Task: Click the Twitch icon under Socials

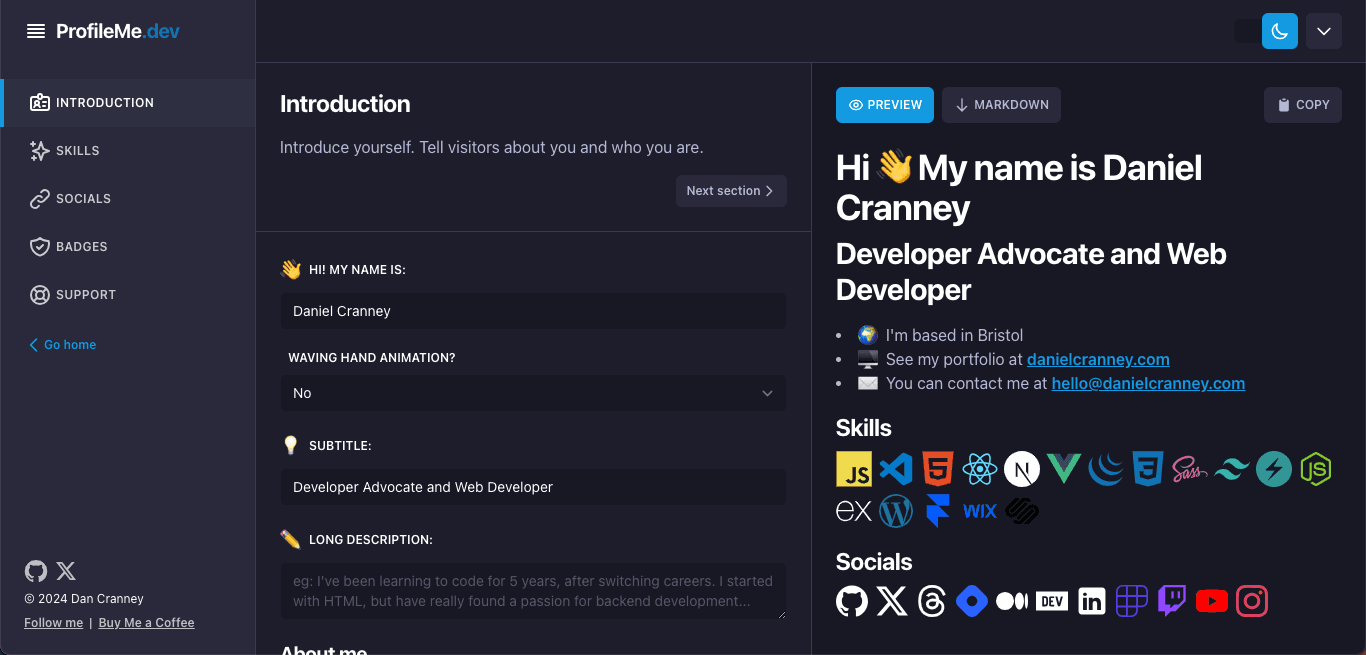Action: pyautogui.click(x=1171, y=600)
